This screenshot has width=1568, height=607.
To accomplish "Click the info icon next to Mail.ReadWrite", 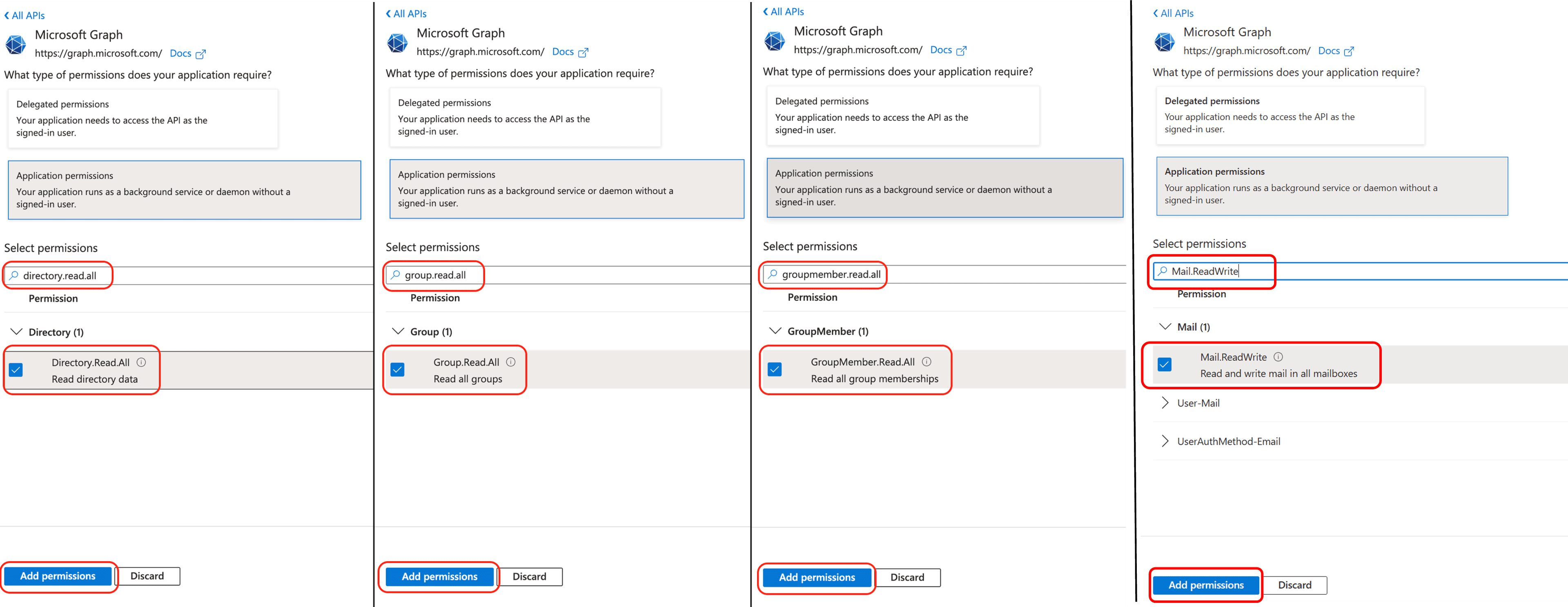I will click(x=1278, y=357).
